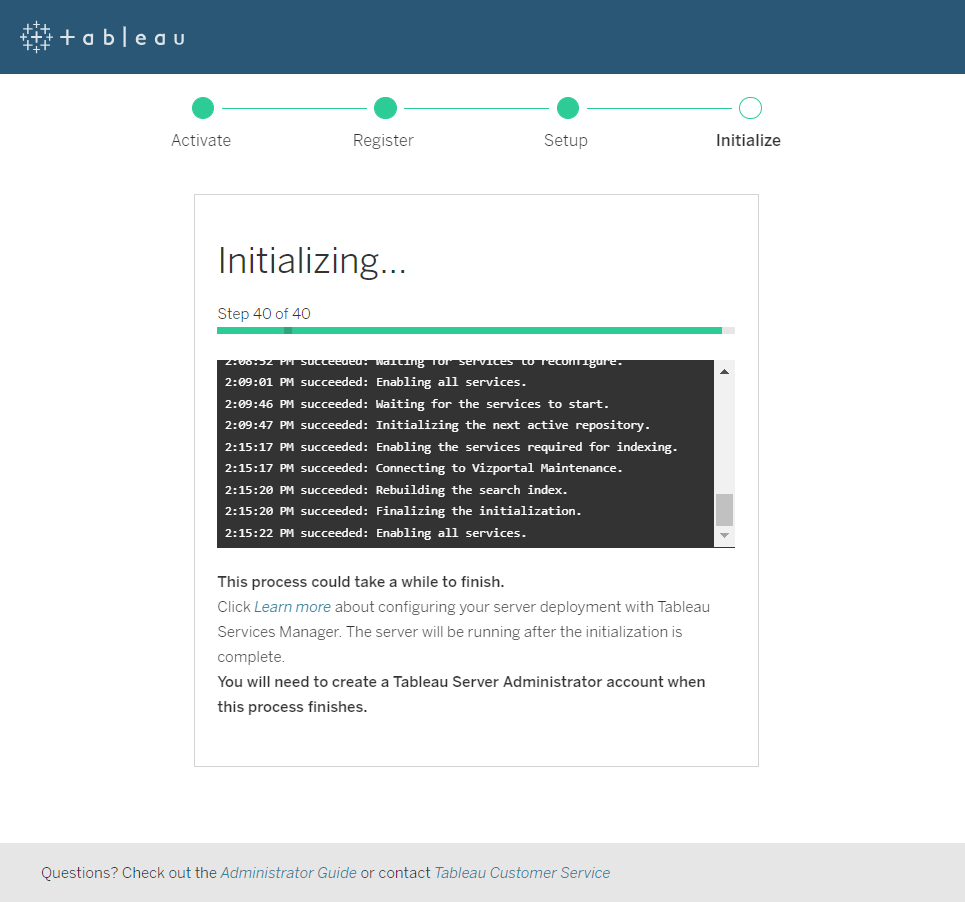This screenshot has width=965, height=902.
Task: Click the Tableau Server Administrator account notice
Action: coord(462,694)
